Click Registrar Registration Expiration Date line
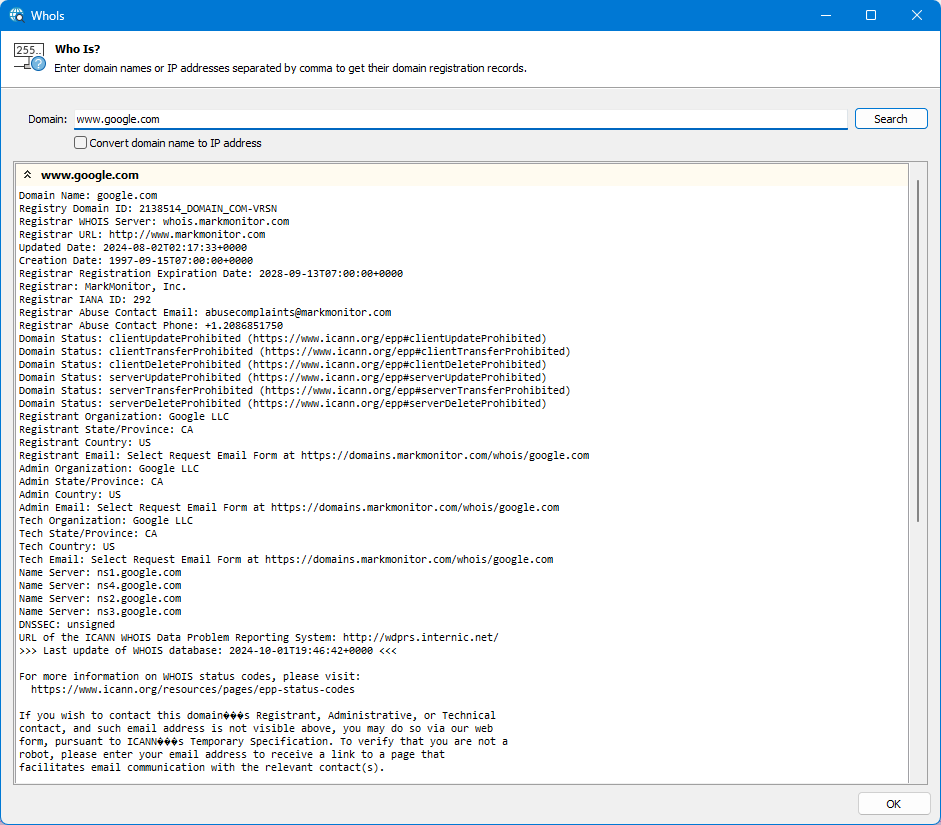941x825 pixels. click(211, 274)
